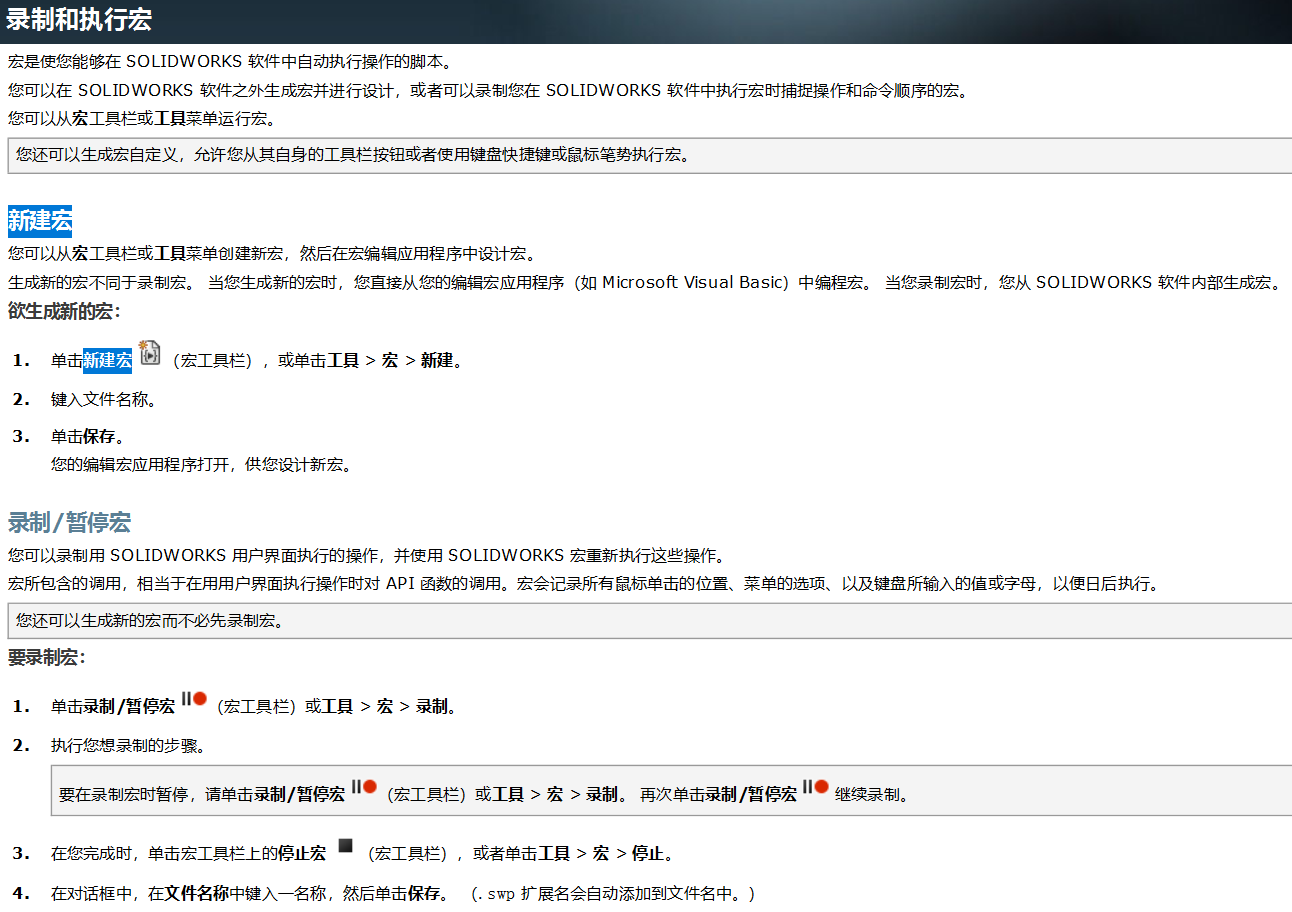Click the "录制/暂停宏" section heading

69,523
